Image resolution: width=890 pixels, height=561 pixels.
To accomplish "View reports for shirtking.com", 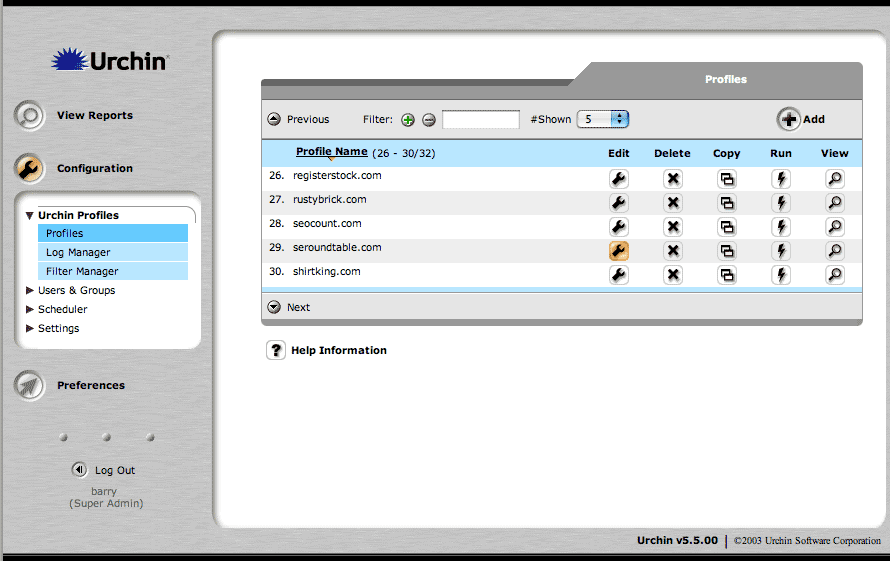I will pyautogui.click(x=835, y=275).
